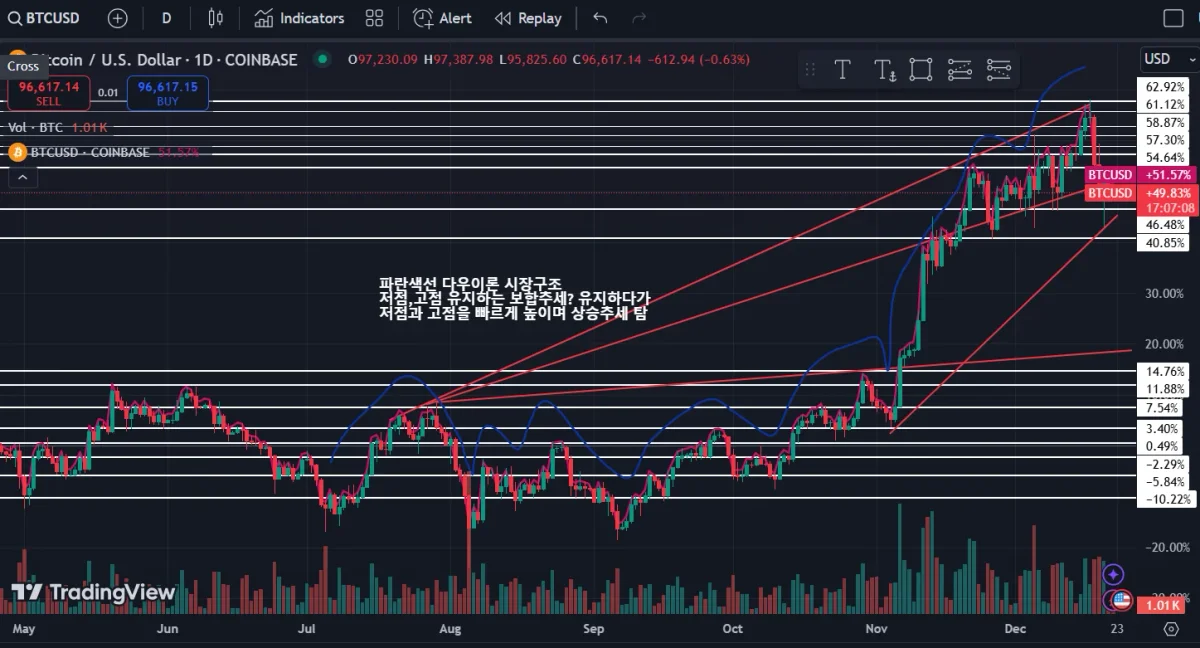The height and width of the screenshot is (648, 1200).
Task: Open chart settings gear on the time axis
Action: point(1170,629)
